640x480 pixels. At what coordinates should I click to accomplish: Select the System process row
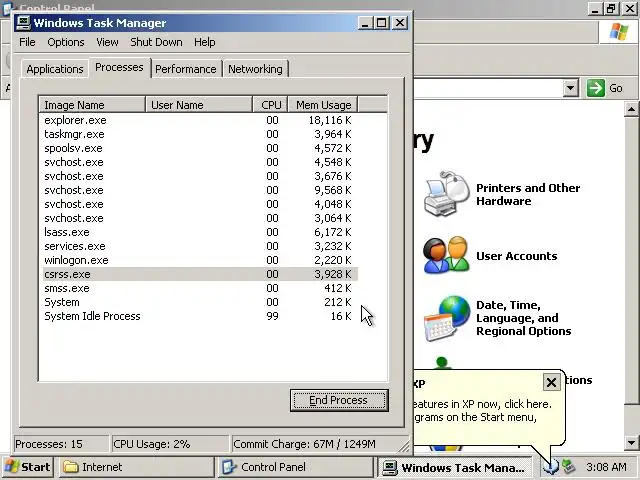200,302
